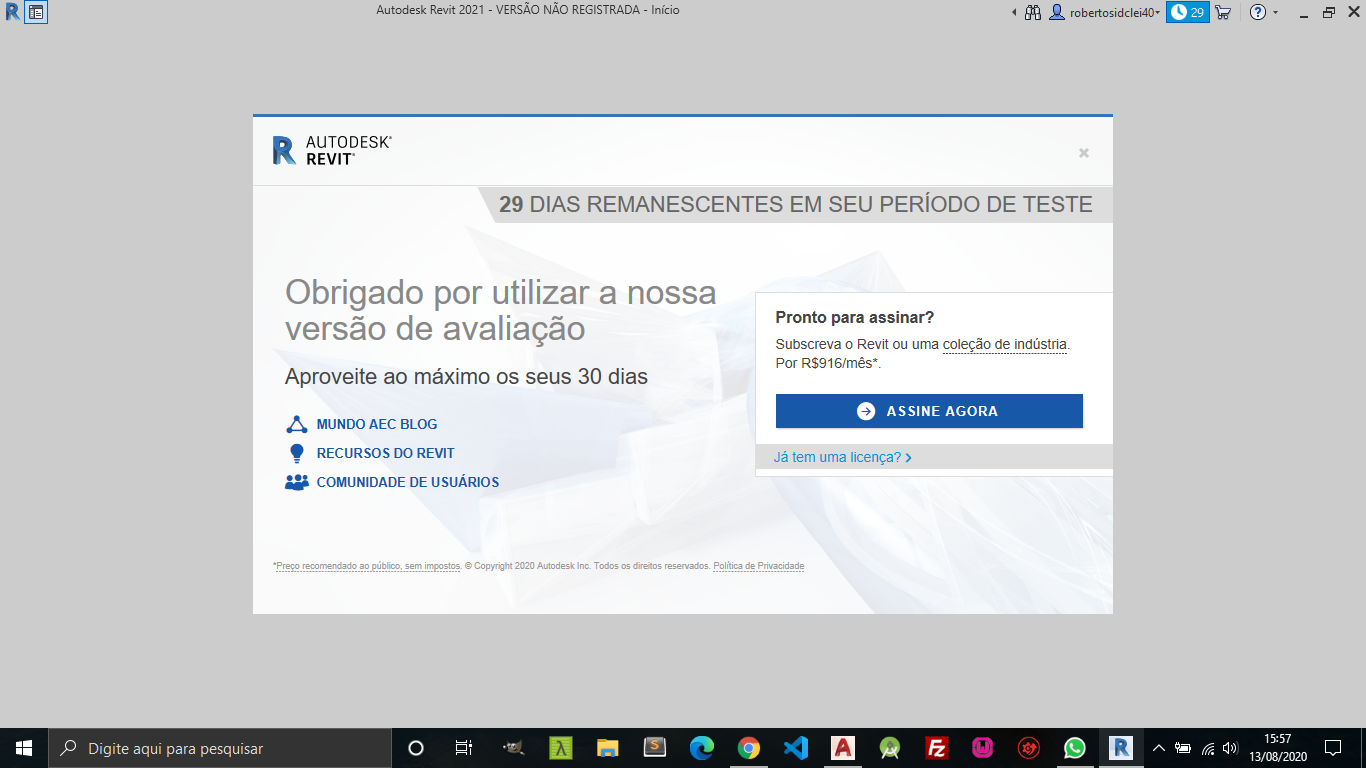Open File Explorer from the taskbar
The height and width of the screenshot is (768, 1366).
(608, 748)
